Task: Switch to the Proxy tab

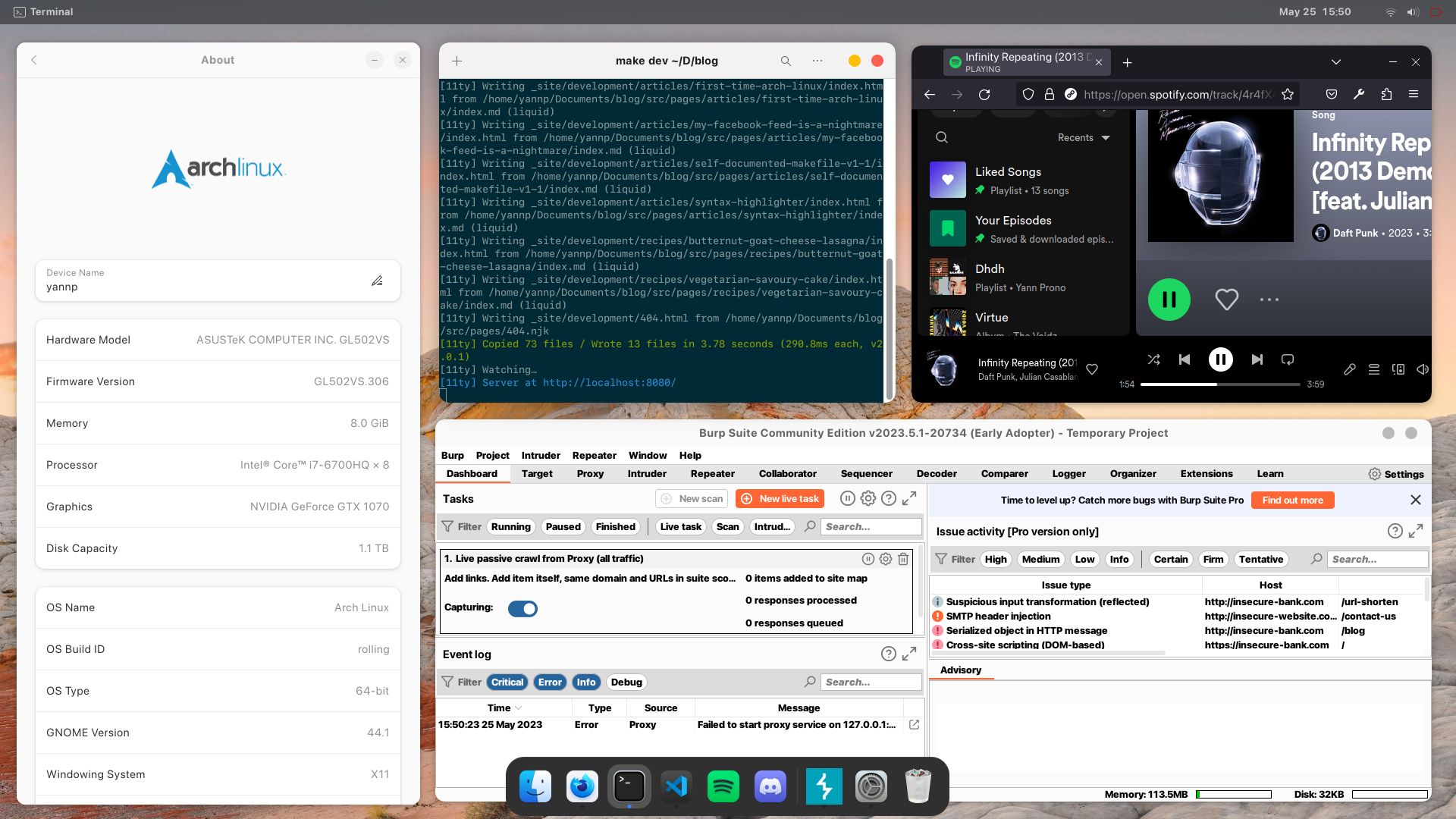Action: (x=590, y=473)
